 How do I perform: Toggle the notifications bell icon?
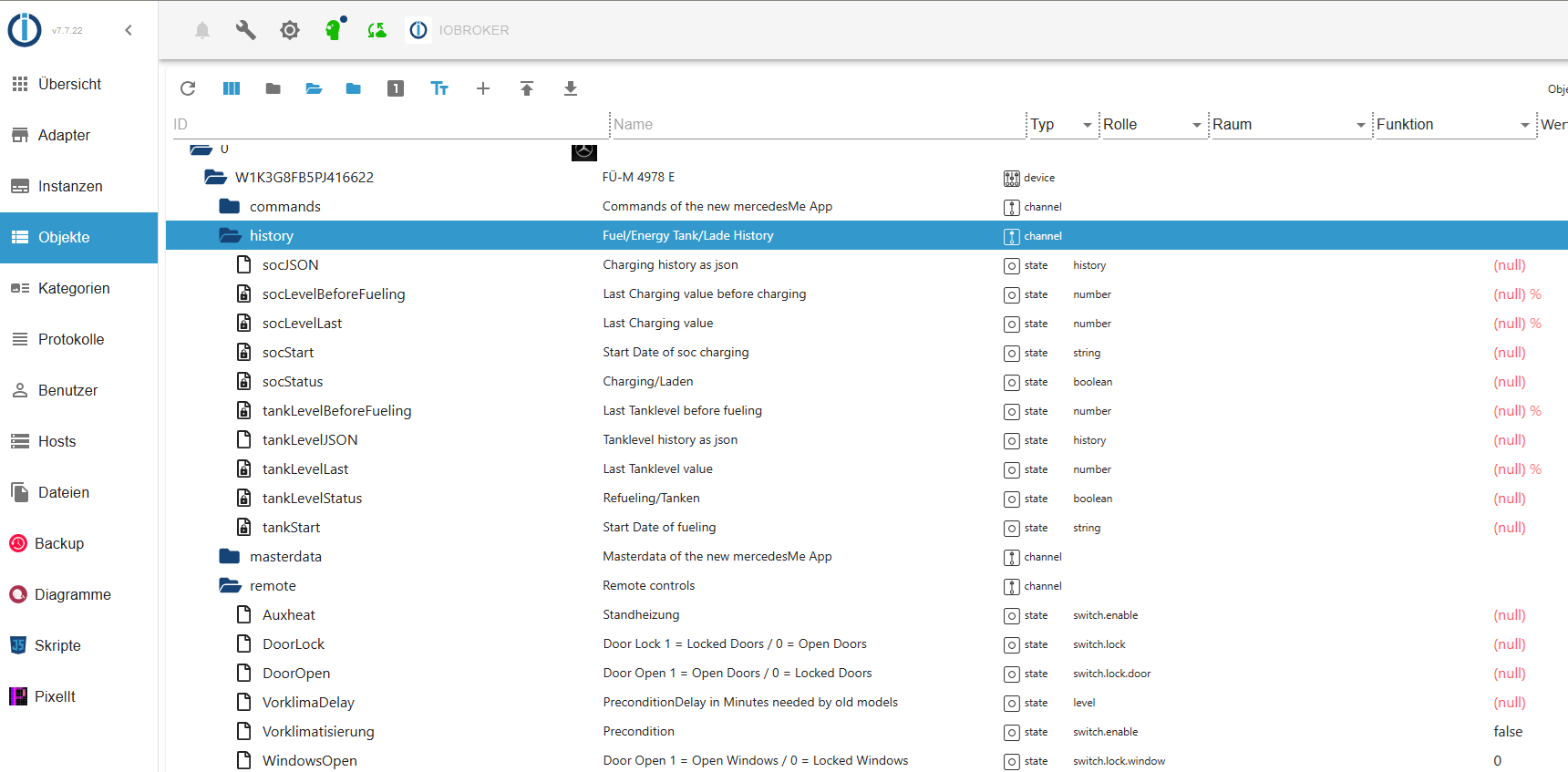pyautogui.click(x=202, y=30)
